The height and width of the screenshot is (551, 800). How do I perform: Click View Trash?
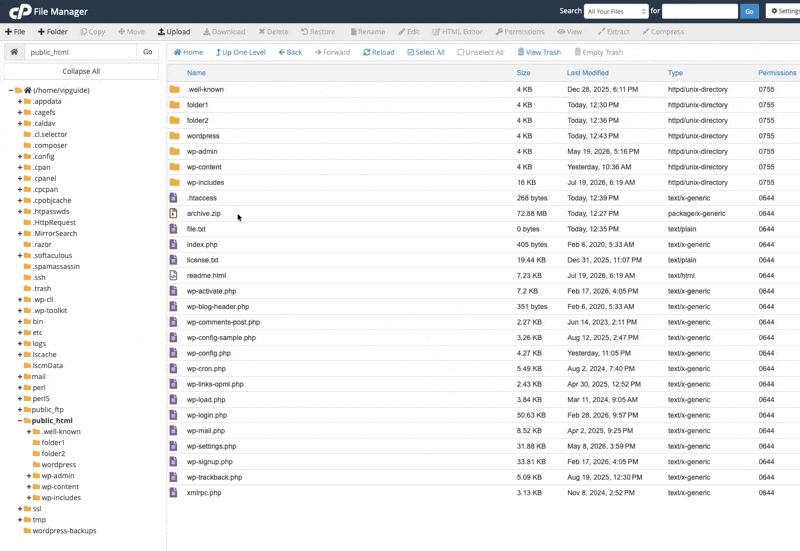click(539, 52)
